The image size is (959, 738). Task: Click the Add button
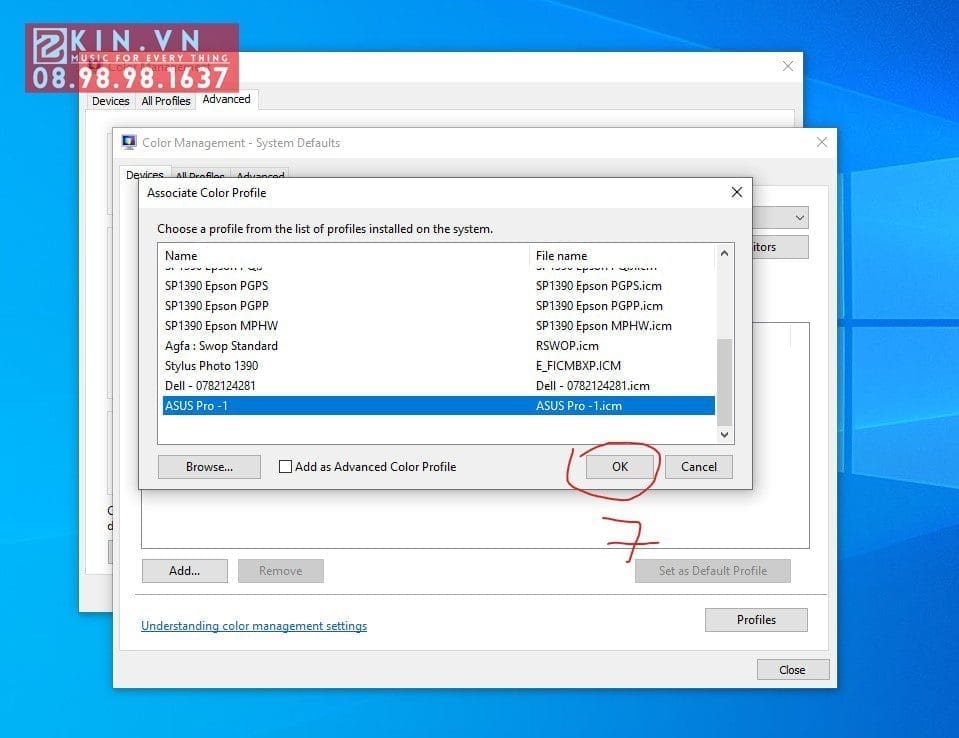(x=184, y=570)
